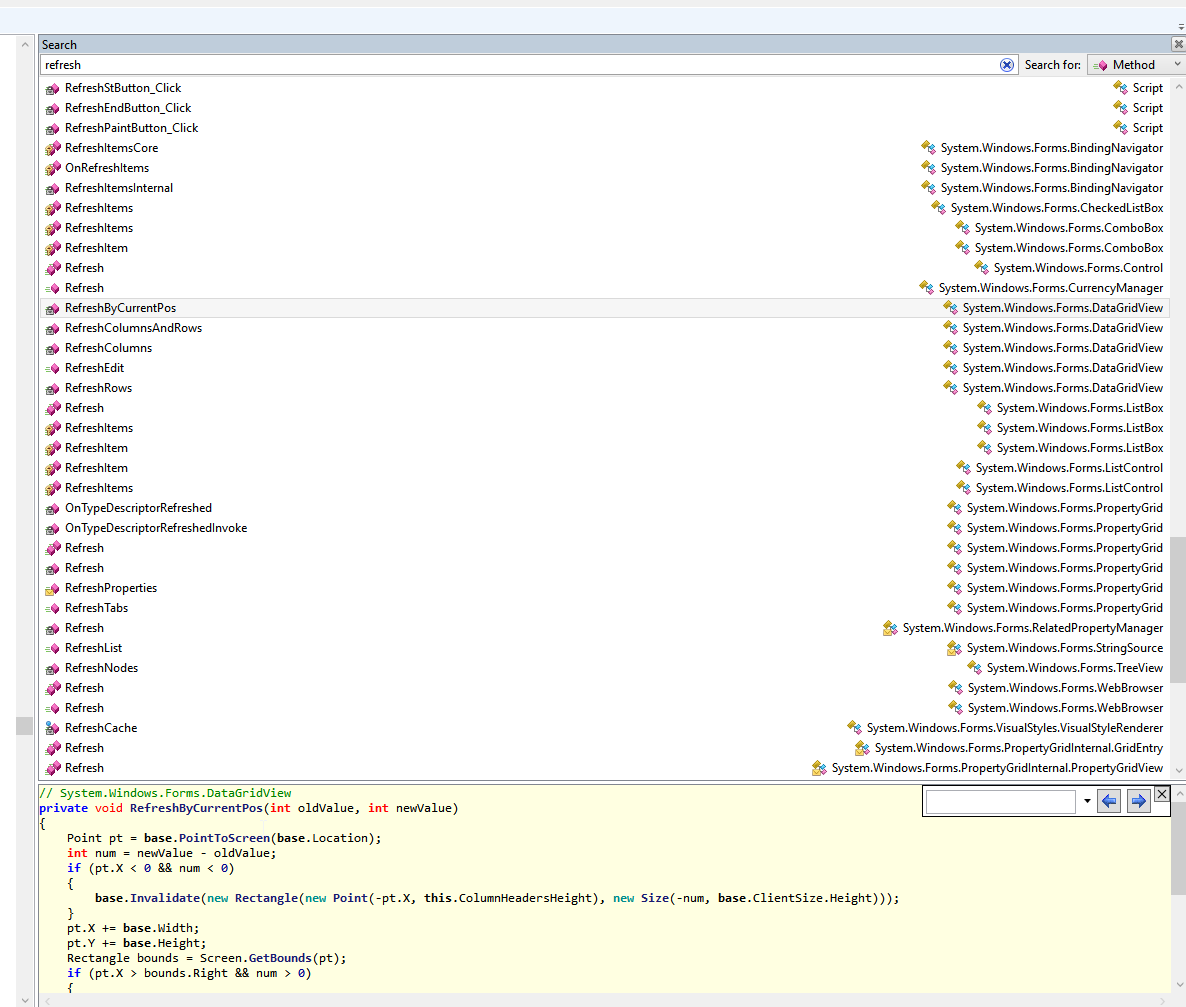Click the class icon beside RelatedPropertyManager
The width and height of the screenshot is (1186, 1007).
(x=889, y=628)
